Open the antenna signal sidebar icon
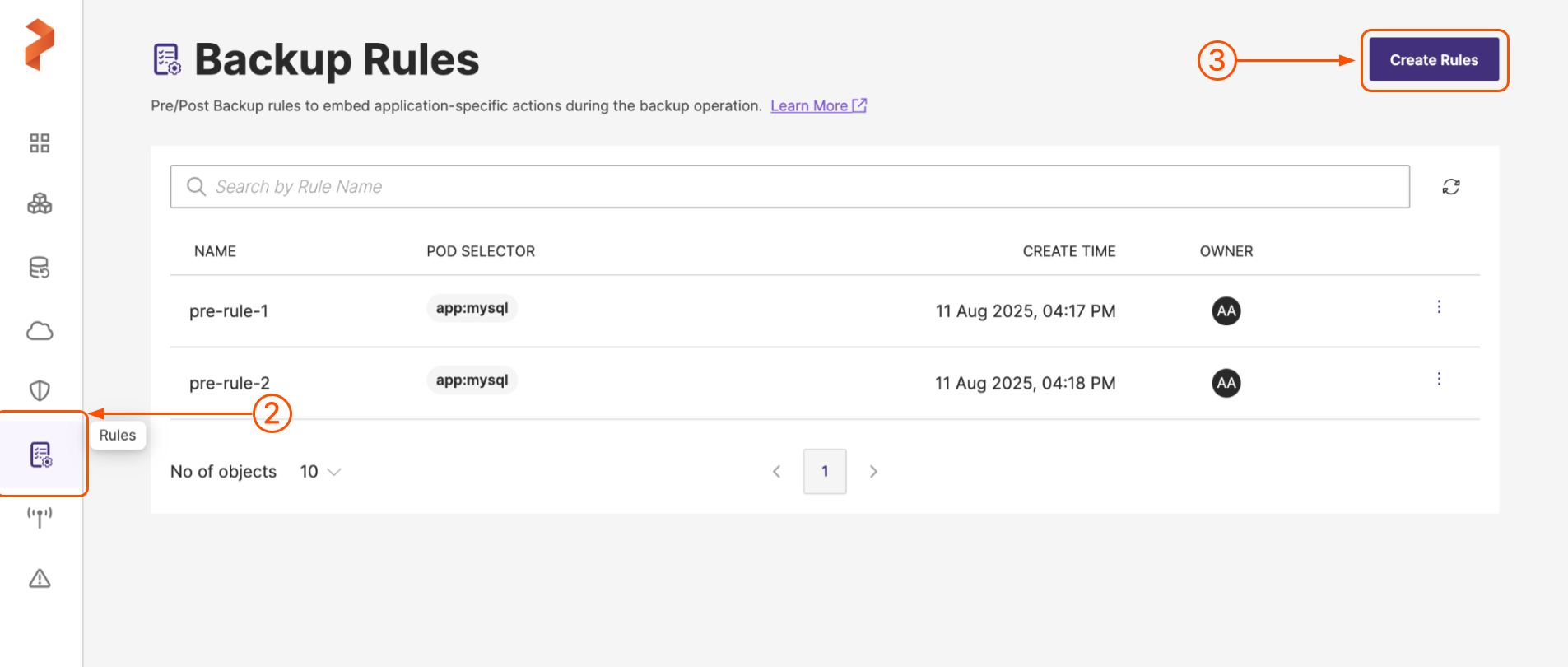The height and width of the screenshot is (667, 1568). (40, 517)
